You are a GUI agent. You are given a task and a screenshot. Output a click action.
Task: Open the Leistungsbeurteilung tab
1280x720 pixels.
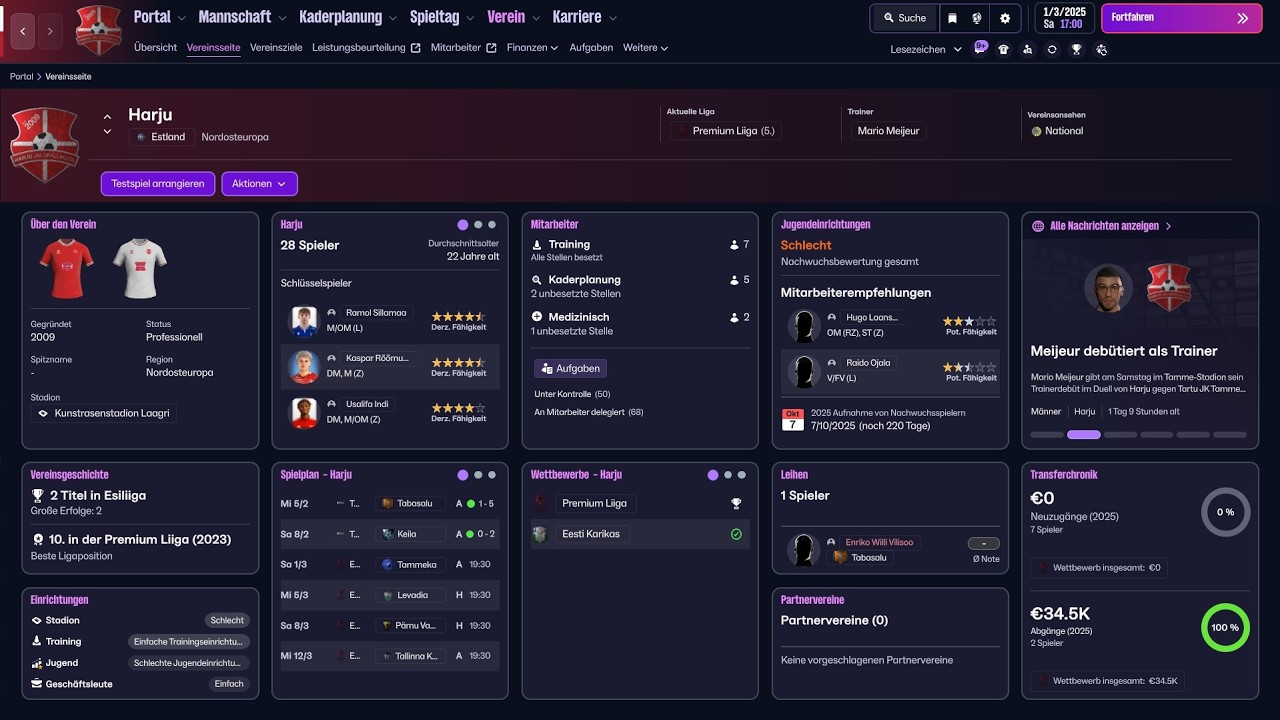(x=359, y=48)
